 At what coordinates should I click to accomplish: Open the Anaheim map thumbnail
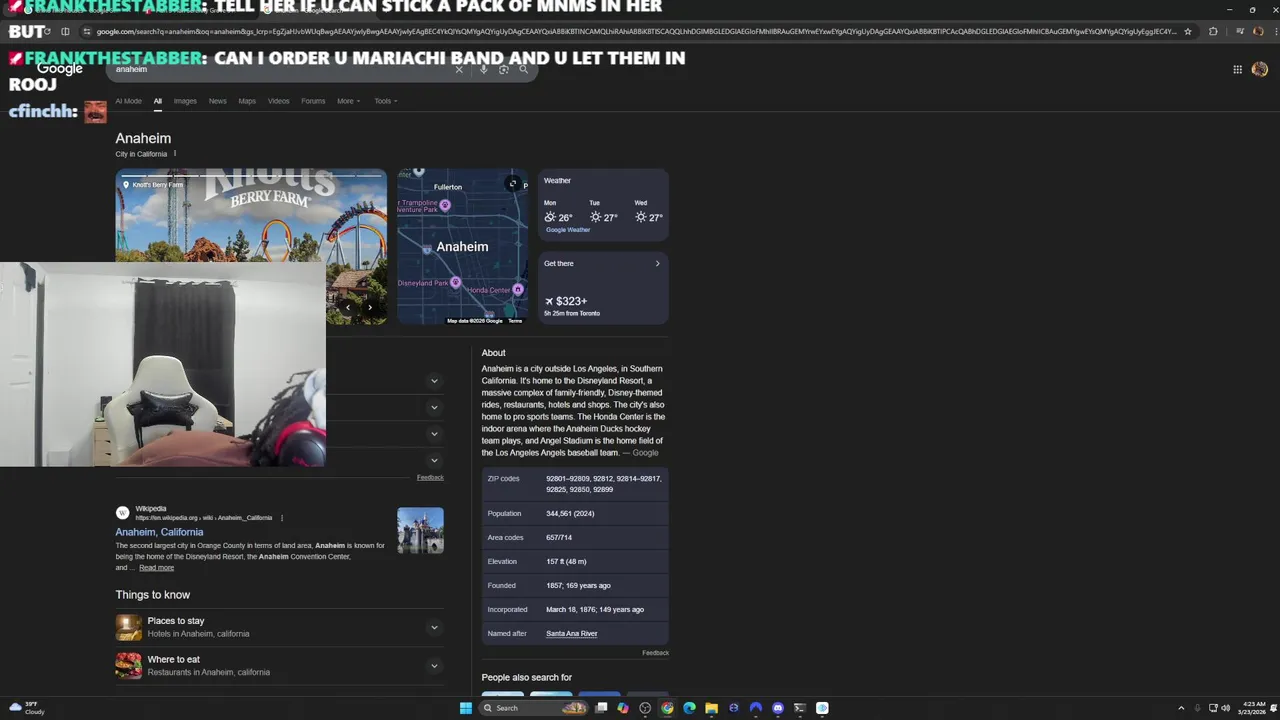tap(462, 247)
